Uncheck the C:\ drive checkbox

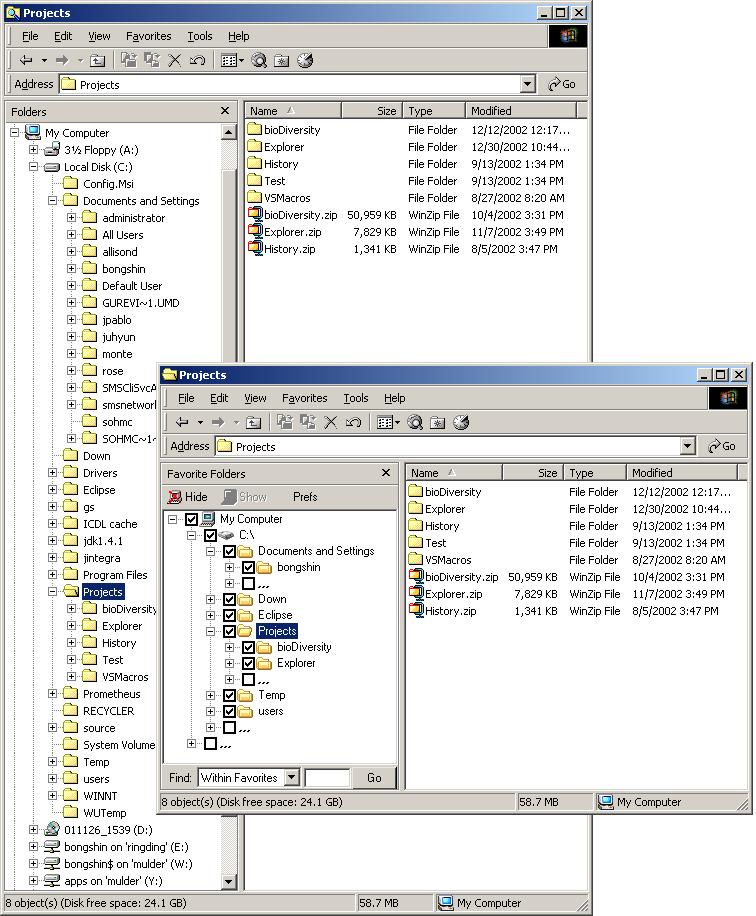pyautogui.click(x=210, y=535)
